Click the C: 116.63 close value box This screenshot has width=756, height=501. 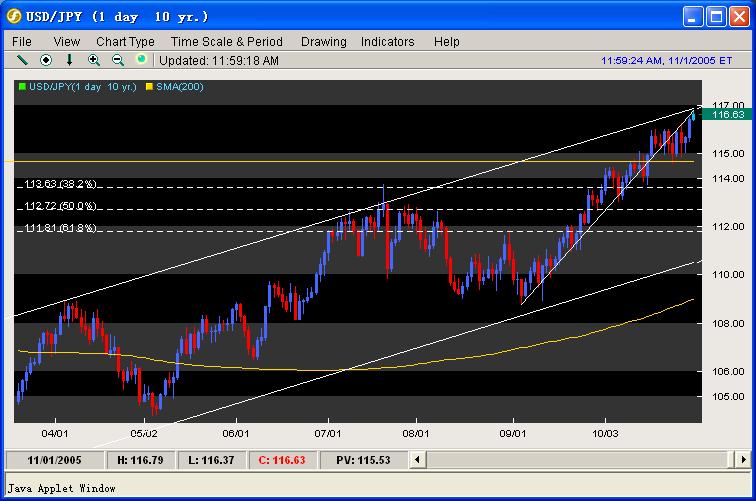[x=282, y=460]
